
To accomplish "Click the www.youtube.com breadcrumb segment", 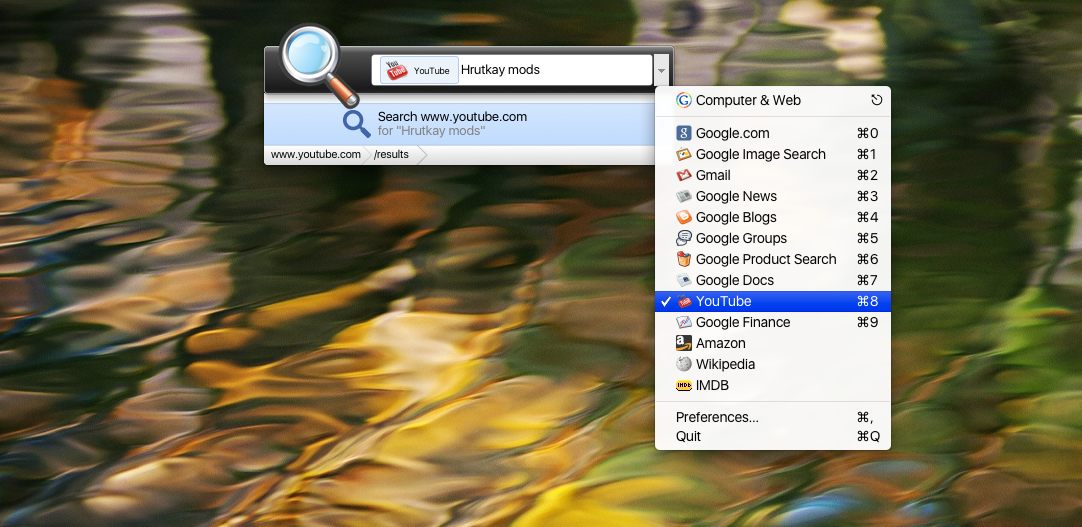I will [315, 155].
